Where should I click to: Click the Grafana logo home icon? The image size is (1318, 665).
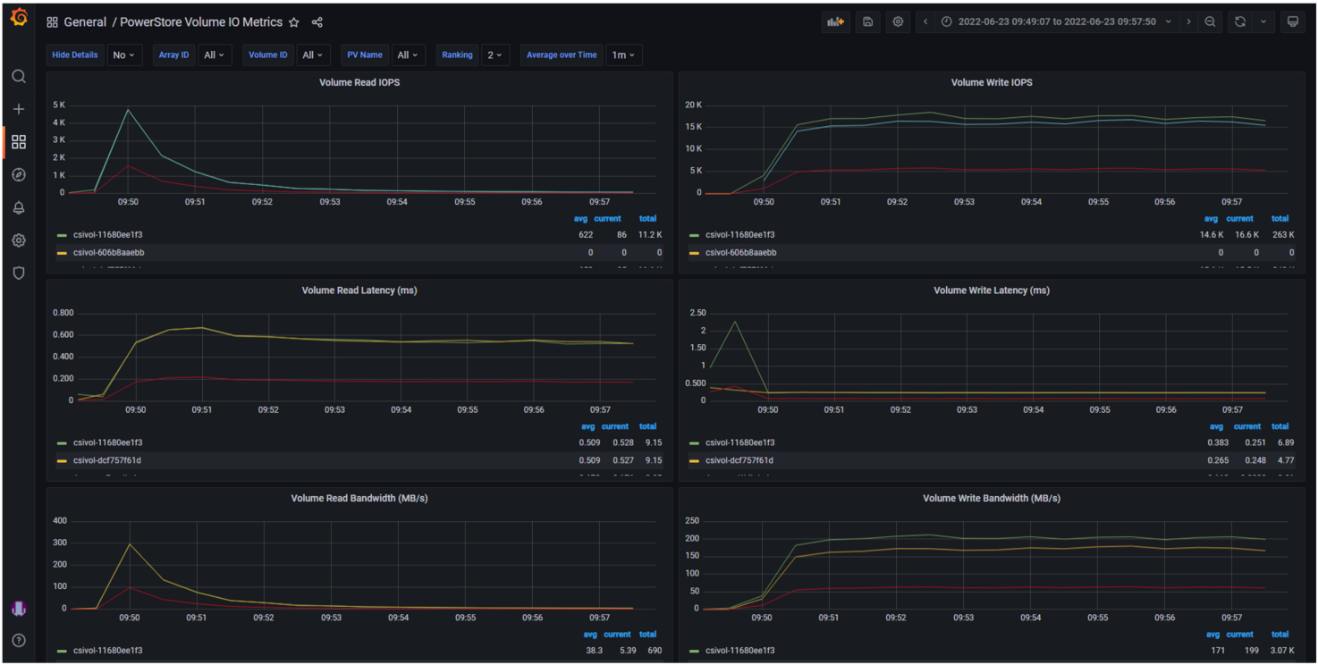(18, 18)
